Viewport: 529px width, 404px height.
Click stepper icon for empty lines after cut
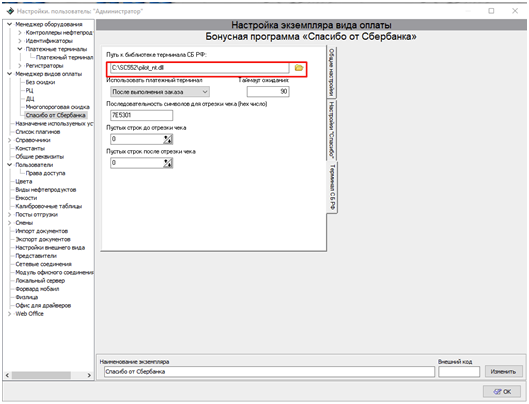168,163
